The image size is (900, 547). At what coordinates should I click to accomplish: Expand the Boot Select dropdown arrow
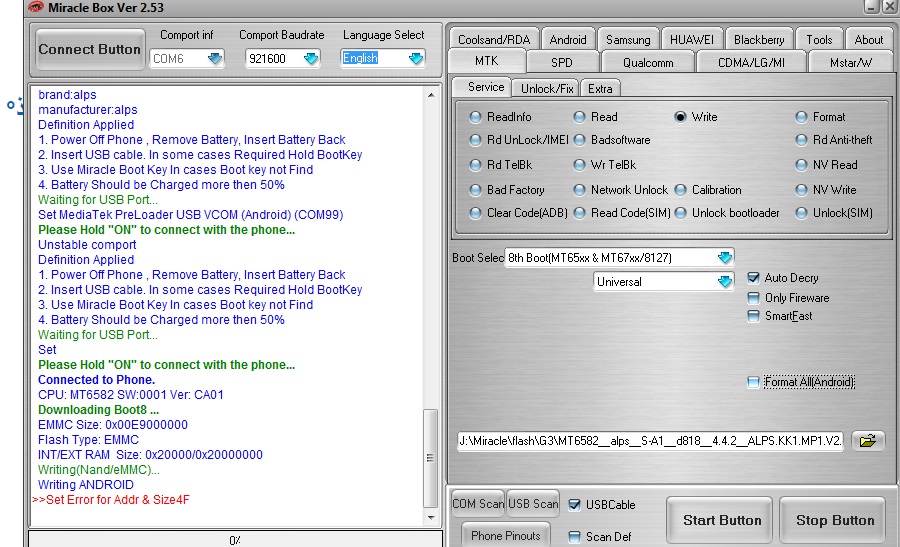[x=724, y=257]
